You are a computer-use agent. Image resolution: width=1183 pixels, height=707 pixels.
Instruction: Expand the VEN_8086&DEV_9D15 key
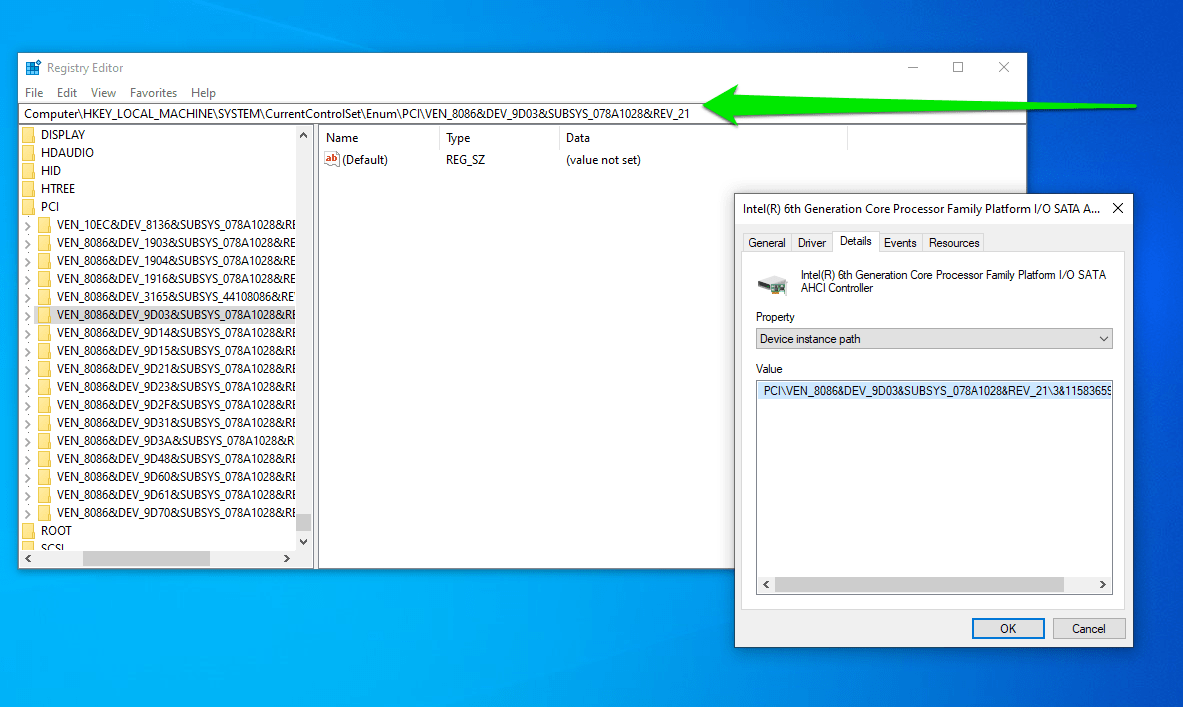[28, 352]
